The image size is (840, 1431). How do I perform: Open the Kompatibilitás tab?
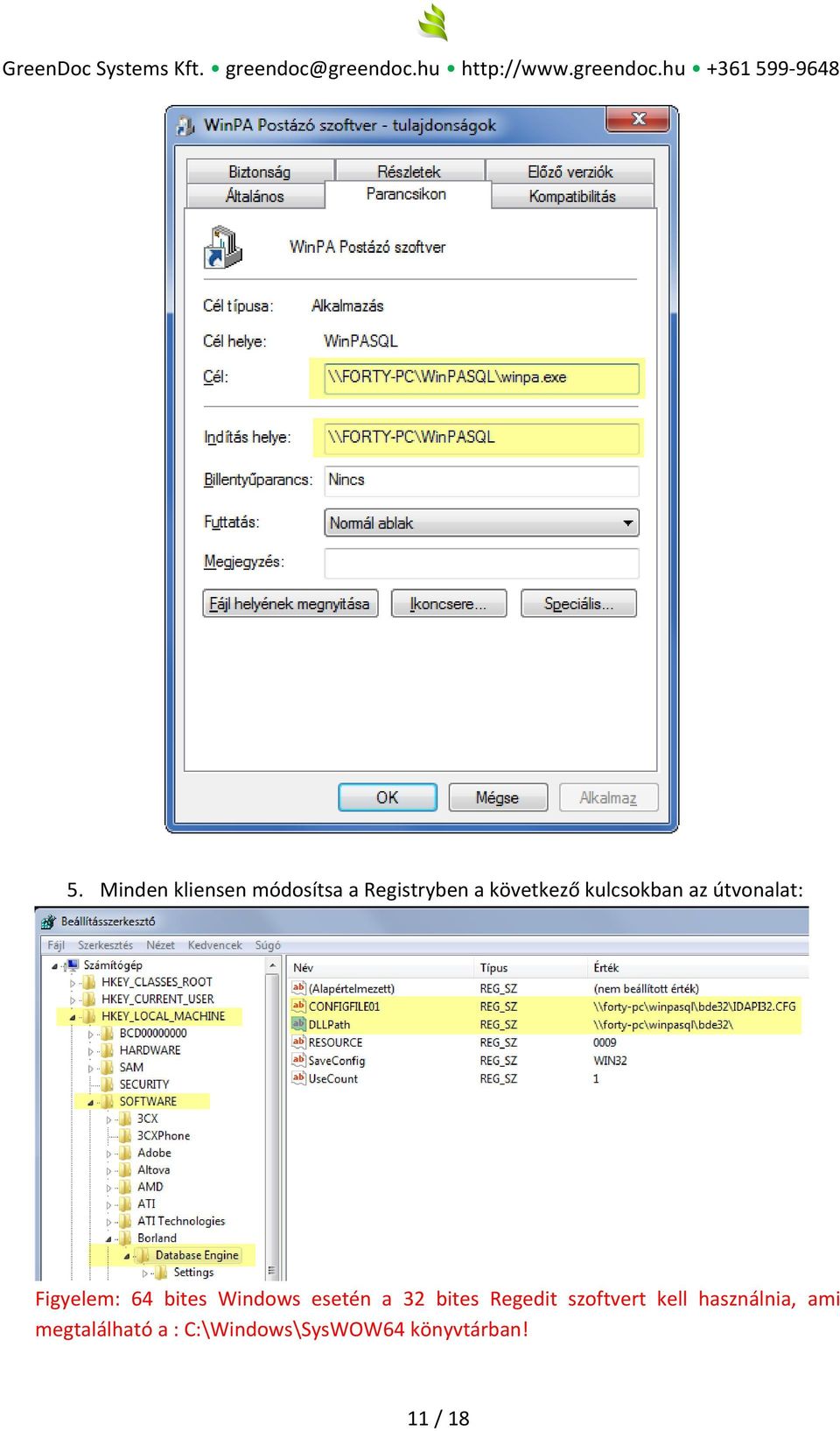click(572, 196)
